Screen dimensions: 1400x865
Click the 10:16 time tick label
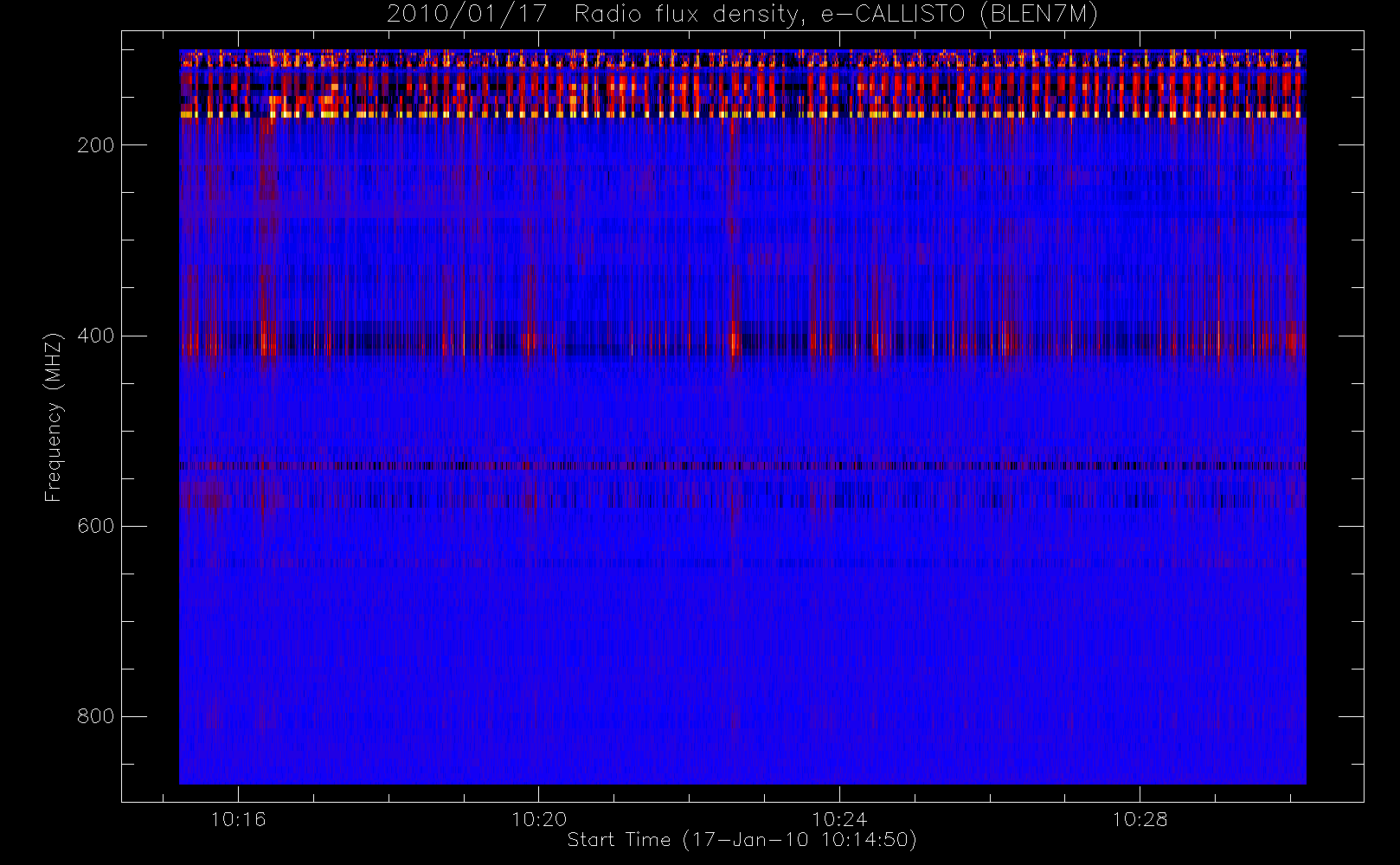(x=239, y=819)
